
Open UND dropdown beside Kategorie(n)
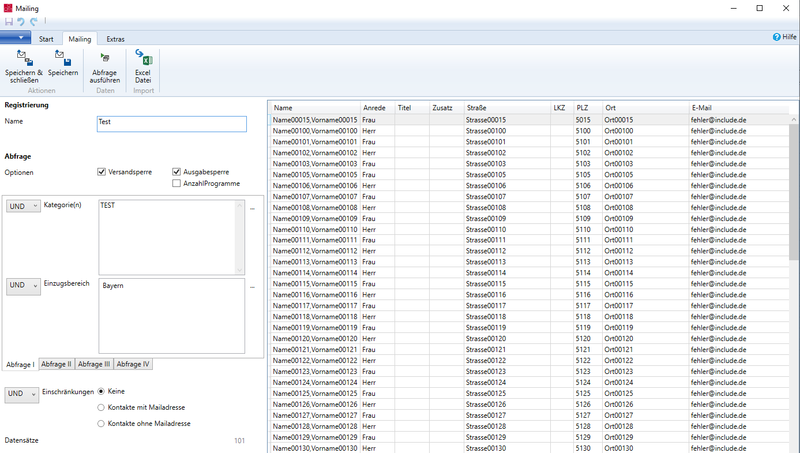tap(23, 206)
